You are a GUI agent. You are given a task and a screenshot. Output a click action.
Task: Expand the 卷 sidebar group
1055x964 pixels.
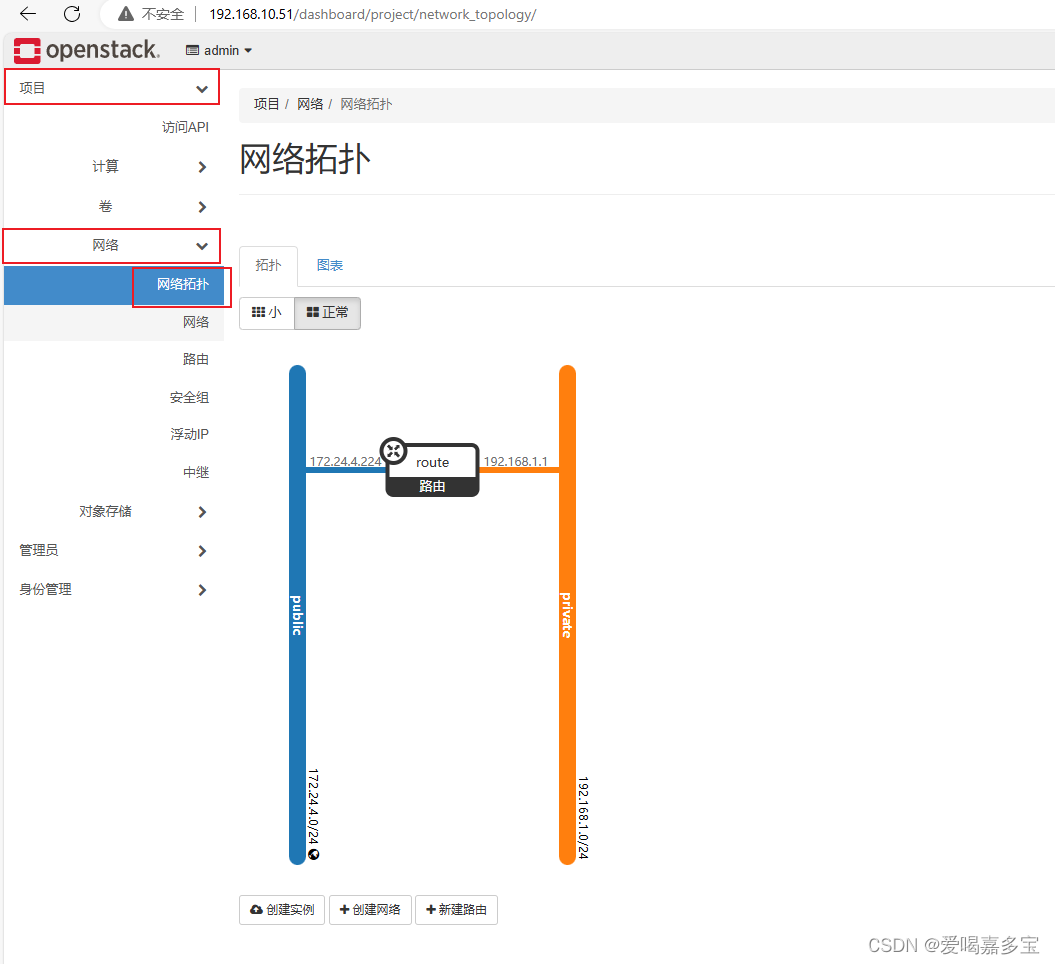coord(113,206)
